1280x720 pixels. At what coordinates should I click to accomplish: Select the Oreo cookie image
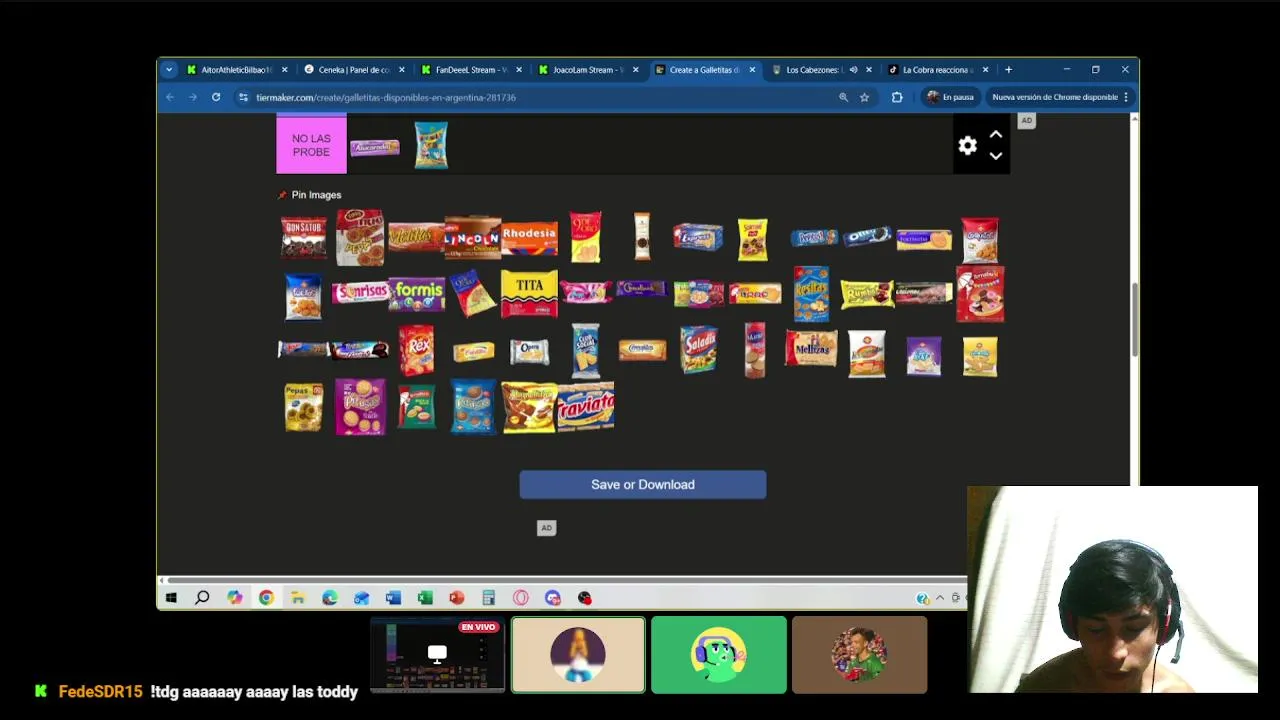coord(867,237)
